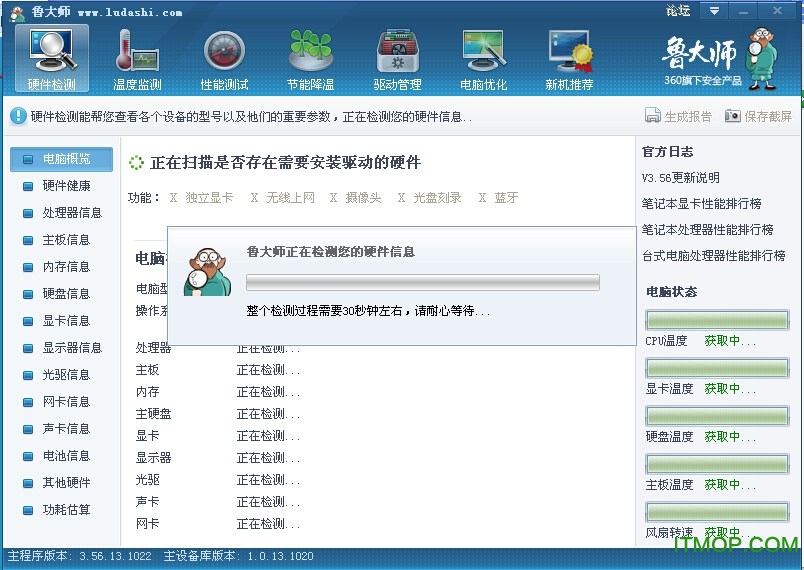This screenshot has width=804, height=570.
Task: Click the 独立显卡 feature indicator
Action: [201, 198]
